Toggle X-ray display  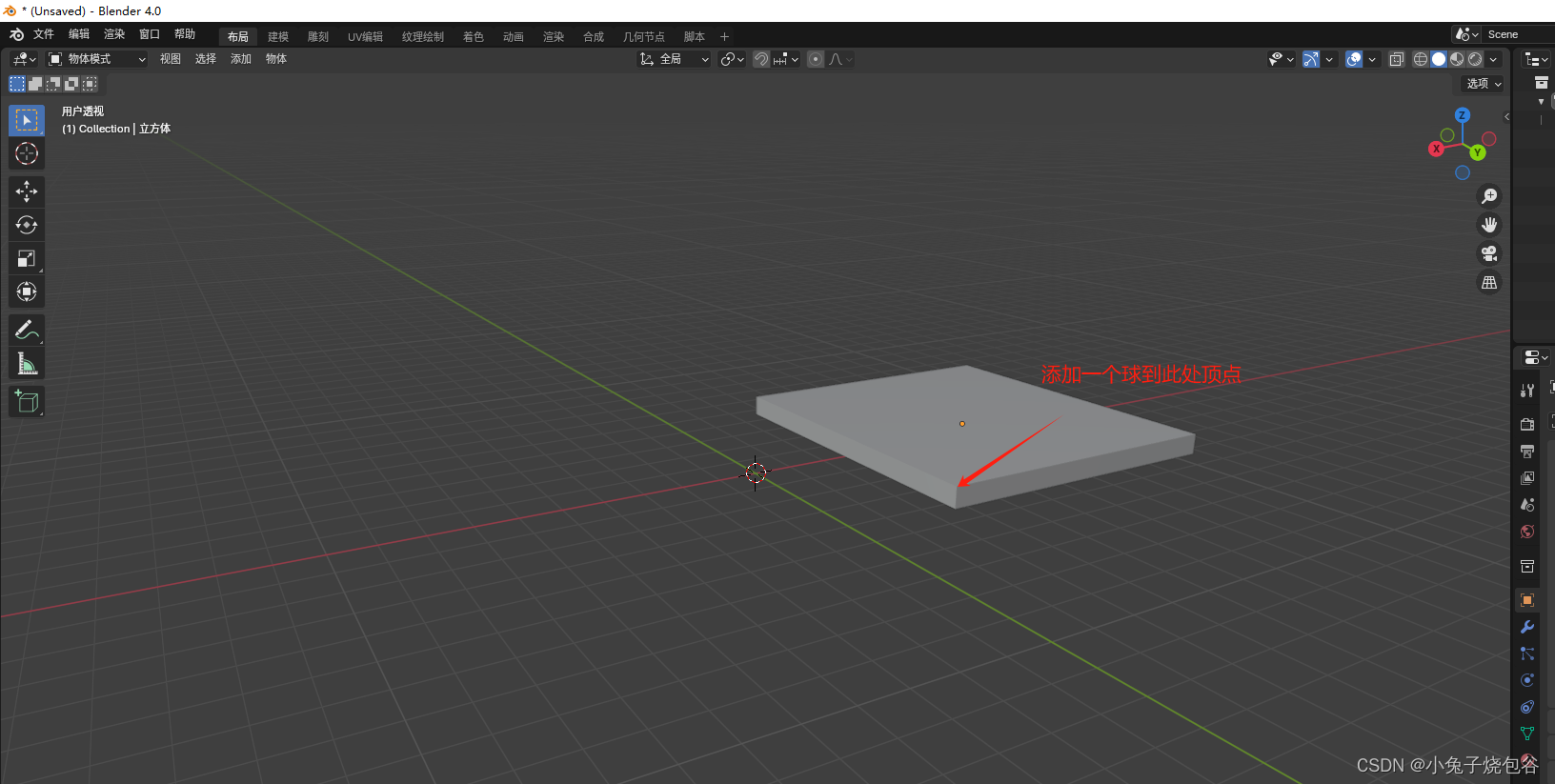coord(1397,59)
